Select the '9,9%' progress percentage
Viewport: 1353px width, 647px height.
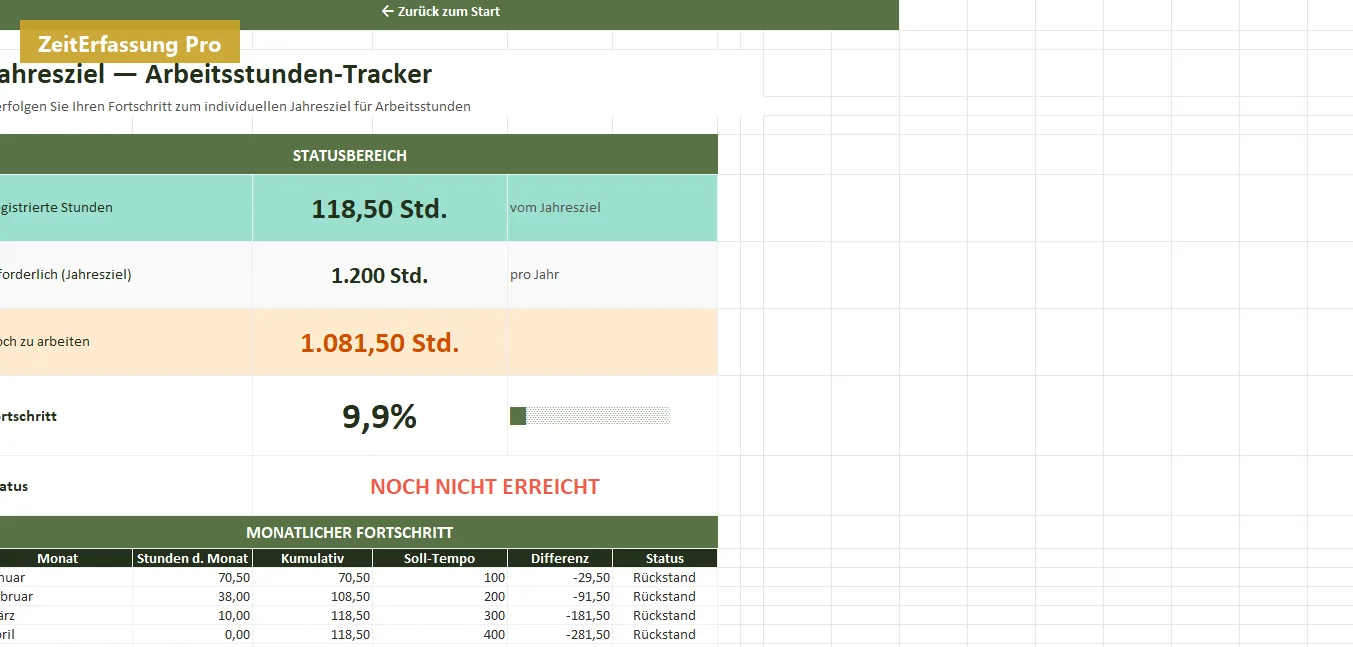coord(380,416)
